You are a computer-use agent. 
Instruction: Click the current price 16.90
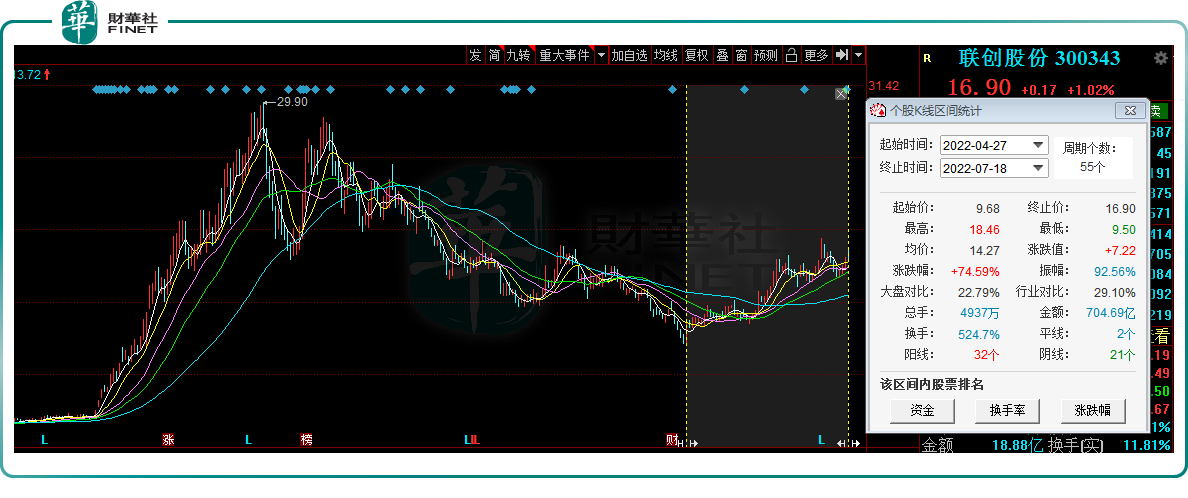tap(982, 87)
